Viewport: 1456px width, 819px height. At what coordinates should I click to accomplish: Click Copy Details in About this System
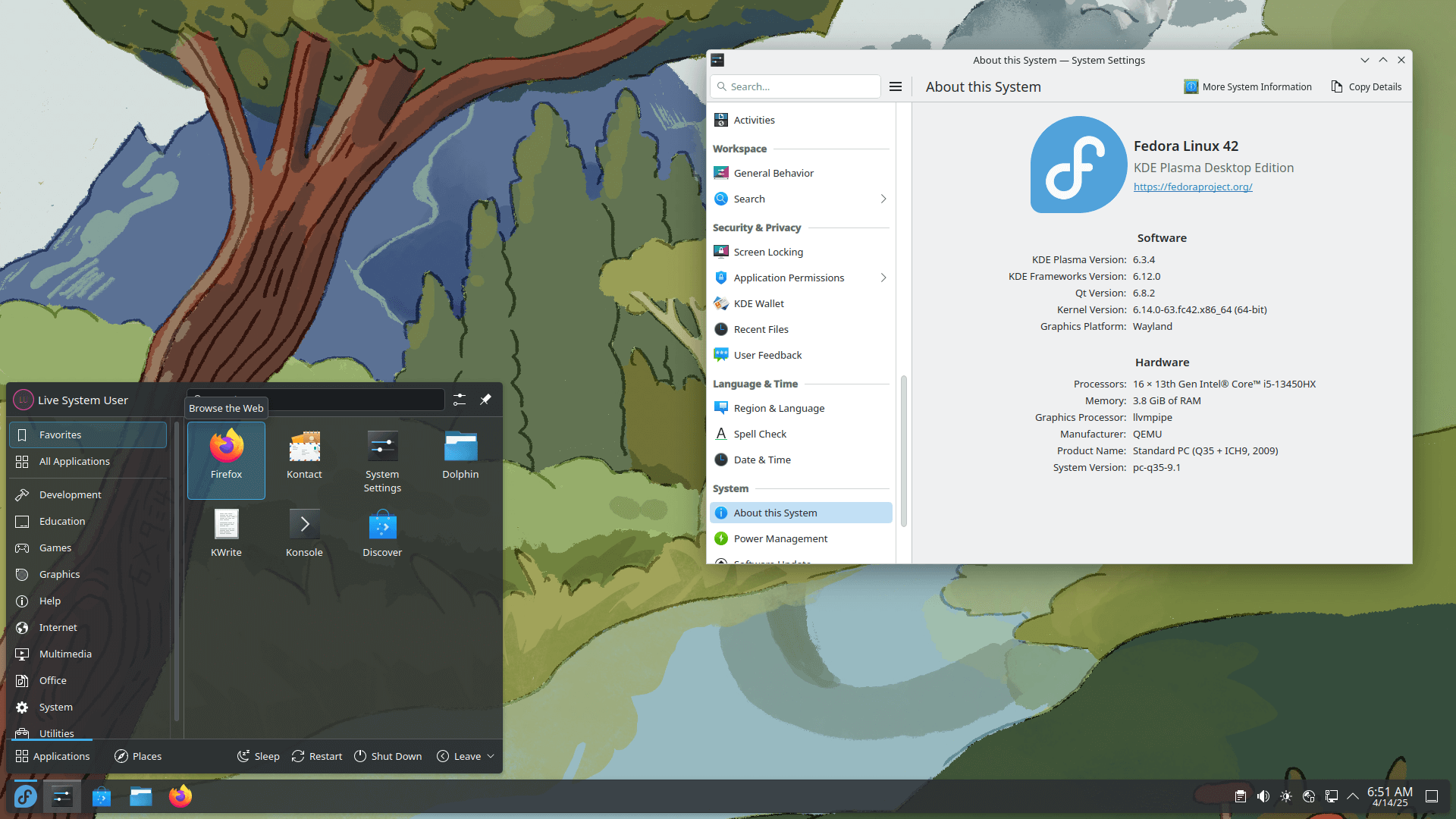(x=1366, y=86)
